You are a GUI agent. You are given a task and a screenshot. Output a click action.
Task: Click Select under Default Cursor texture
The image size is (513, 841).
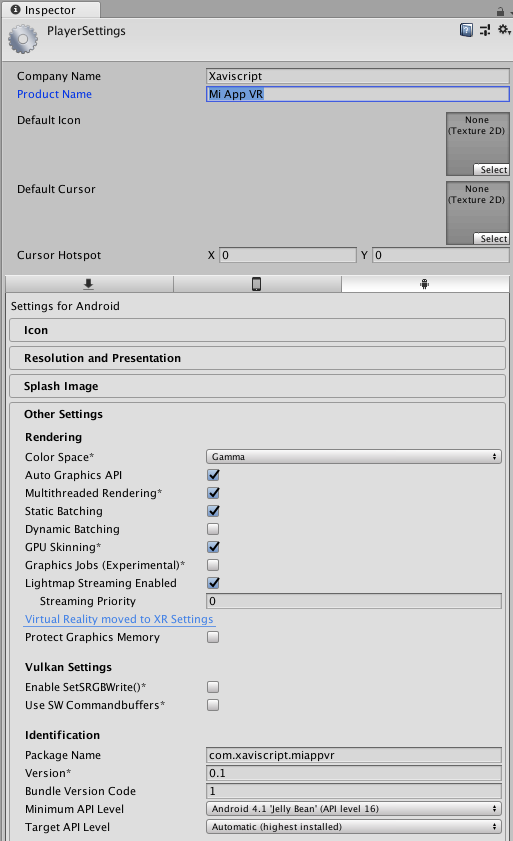coord(491,239)
